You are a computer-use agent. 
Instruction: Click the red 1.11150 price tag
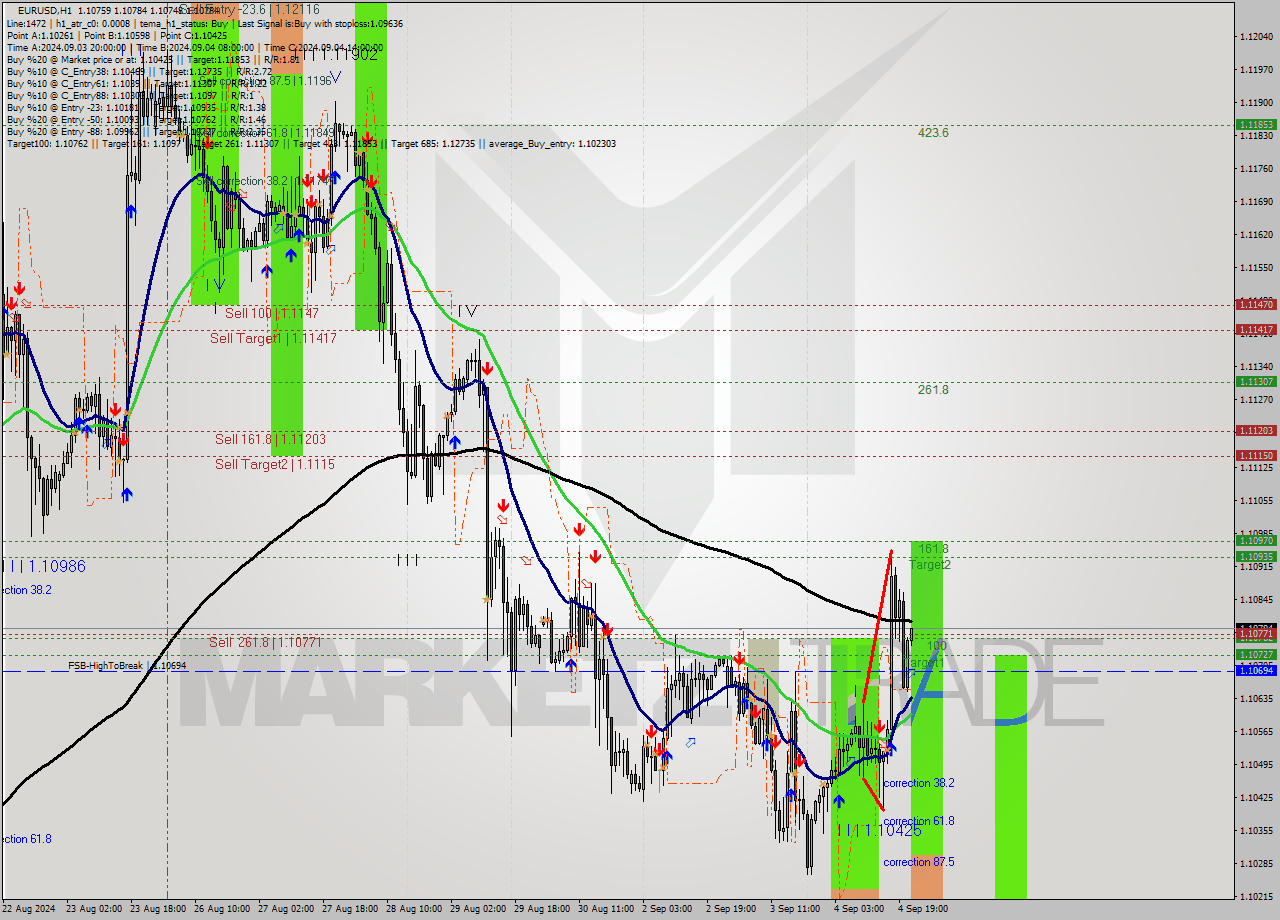click(1256, 455)
